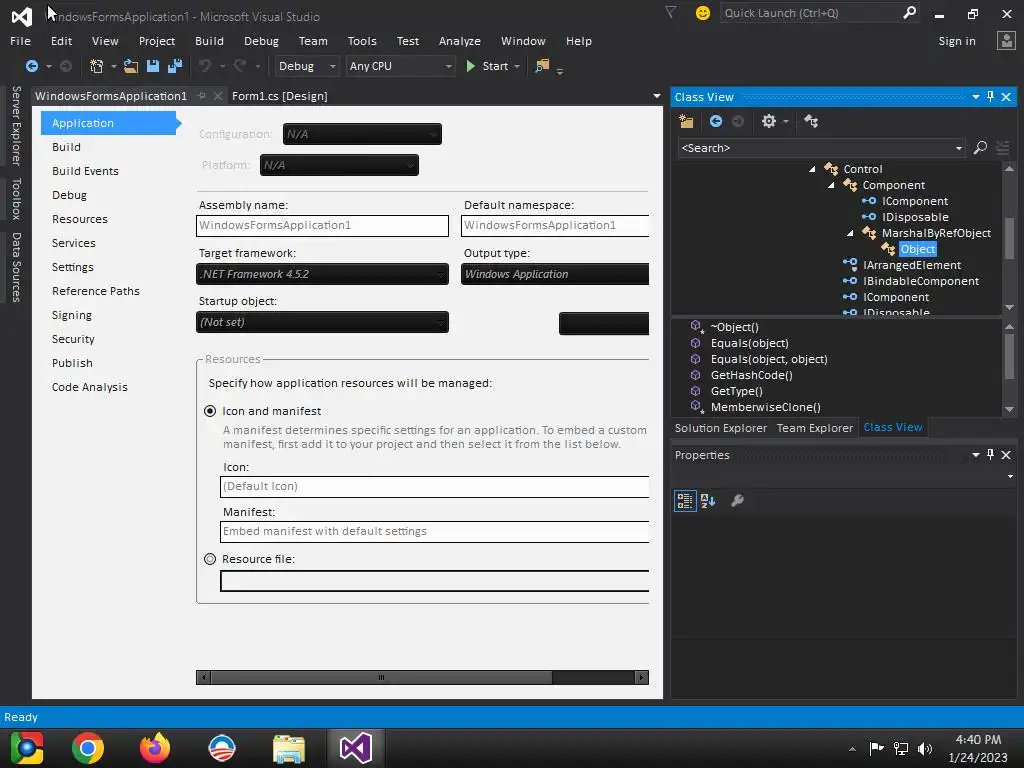The width and height of the screenshot is (1024, 768).
Task: Collapse the Component node in Class View
Action: [831, 185]
